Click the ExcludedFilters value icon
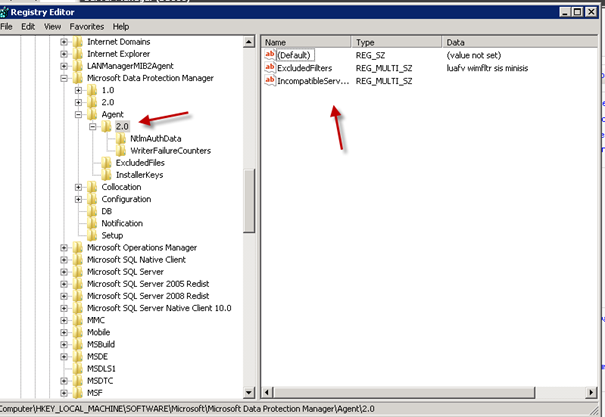Screen dimensions: 605x417 click(x=270, y=68)
